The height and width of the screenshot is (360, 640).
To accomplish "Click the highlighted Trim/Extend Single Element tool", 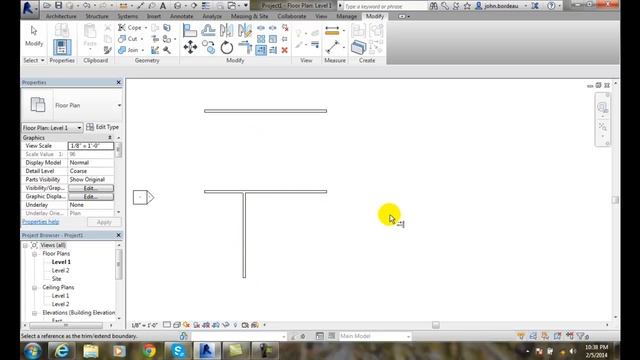I will click(x=261, y=50).
